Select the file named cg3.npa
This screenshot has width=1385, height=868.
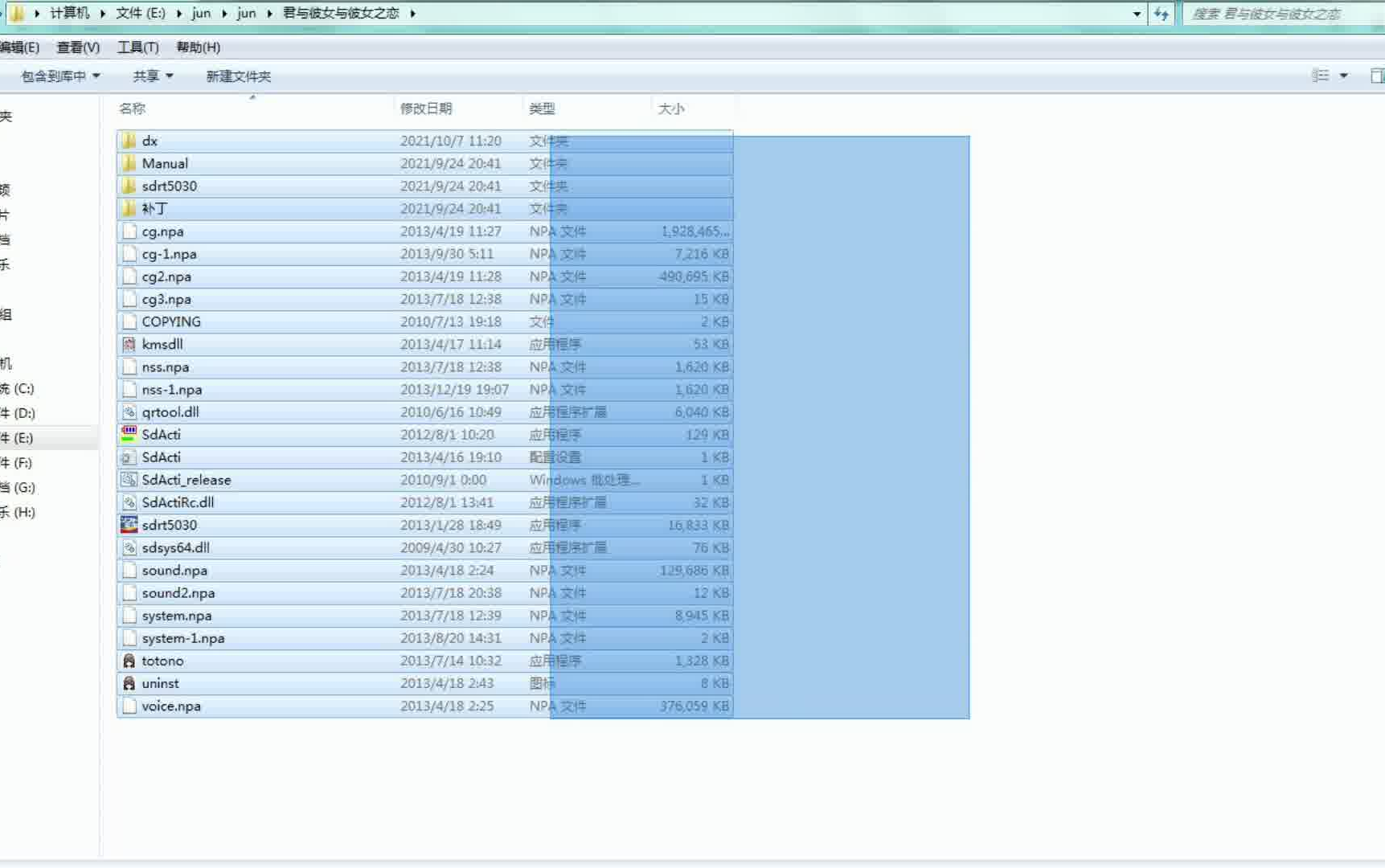[x=166, y=299]
